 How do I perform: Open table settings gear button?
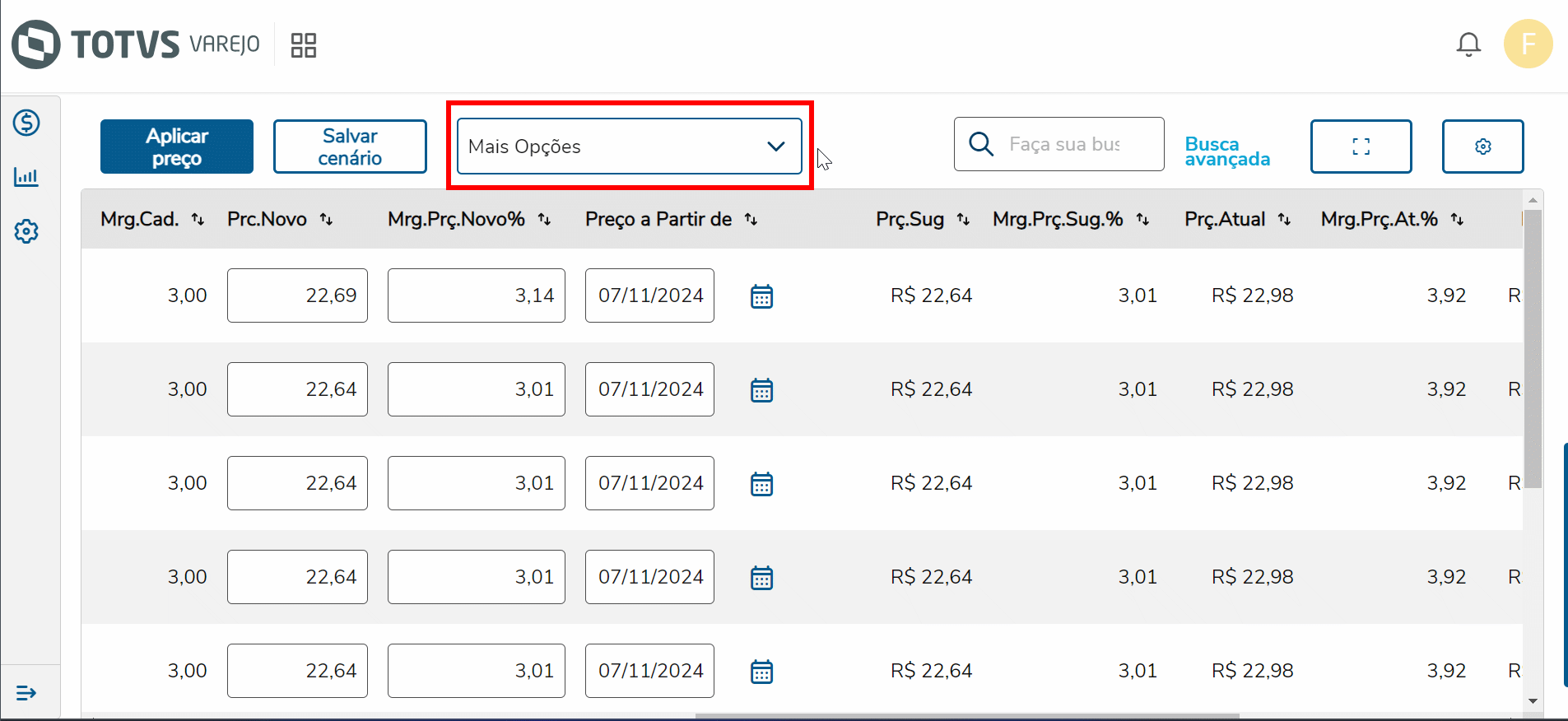[1482, 147]
